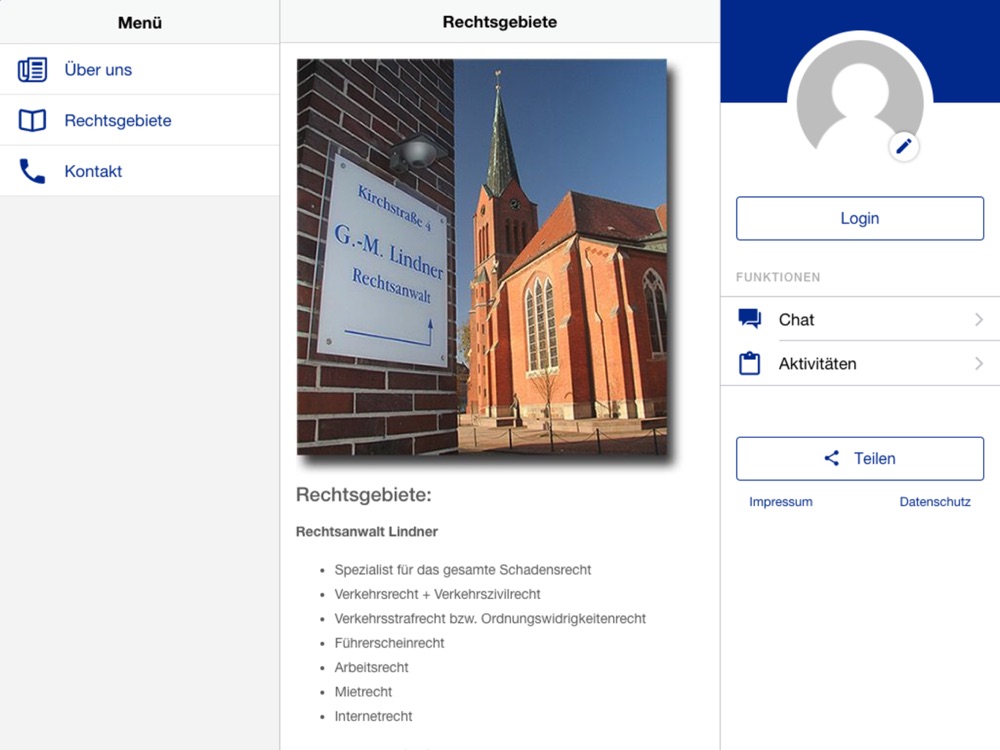Click the Teilen share button
1000x750 pixels.
point(860,459)
